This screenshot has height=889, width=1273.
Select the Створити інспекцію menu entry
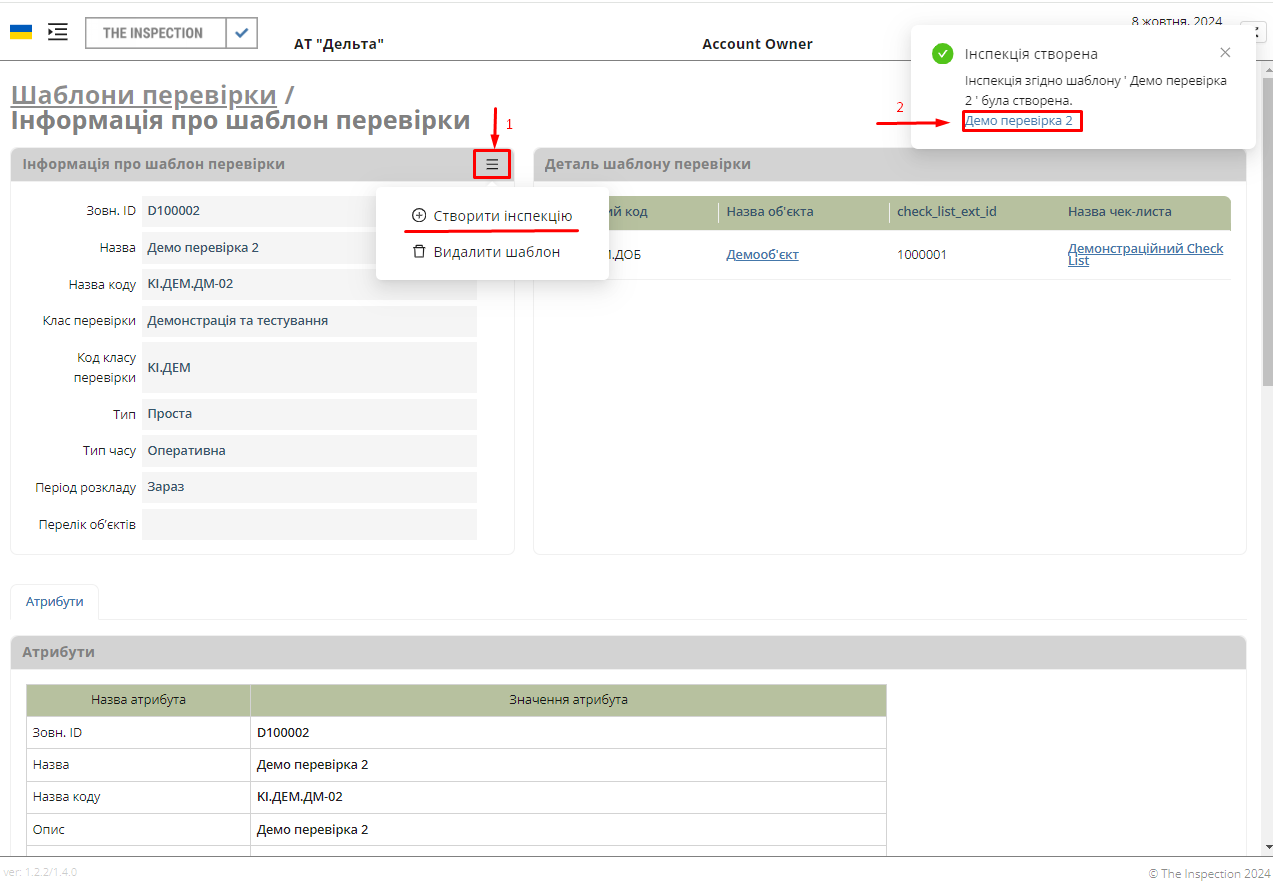pyautogui.click(x=501, y=215)
